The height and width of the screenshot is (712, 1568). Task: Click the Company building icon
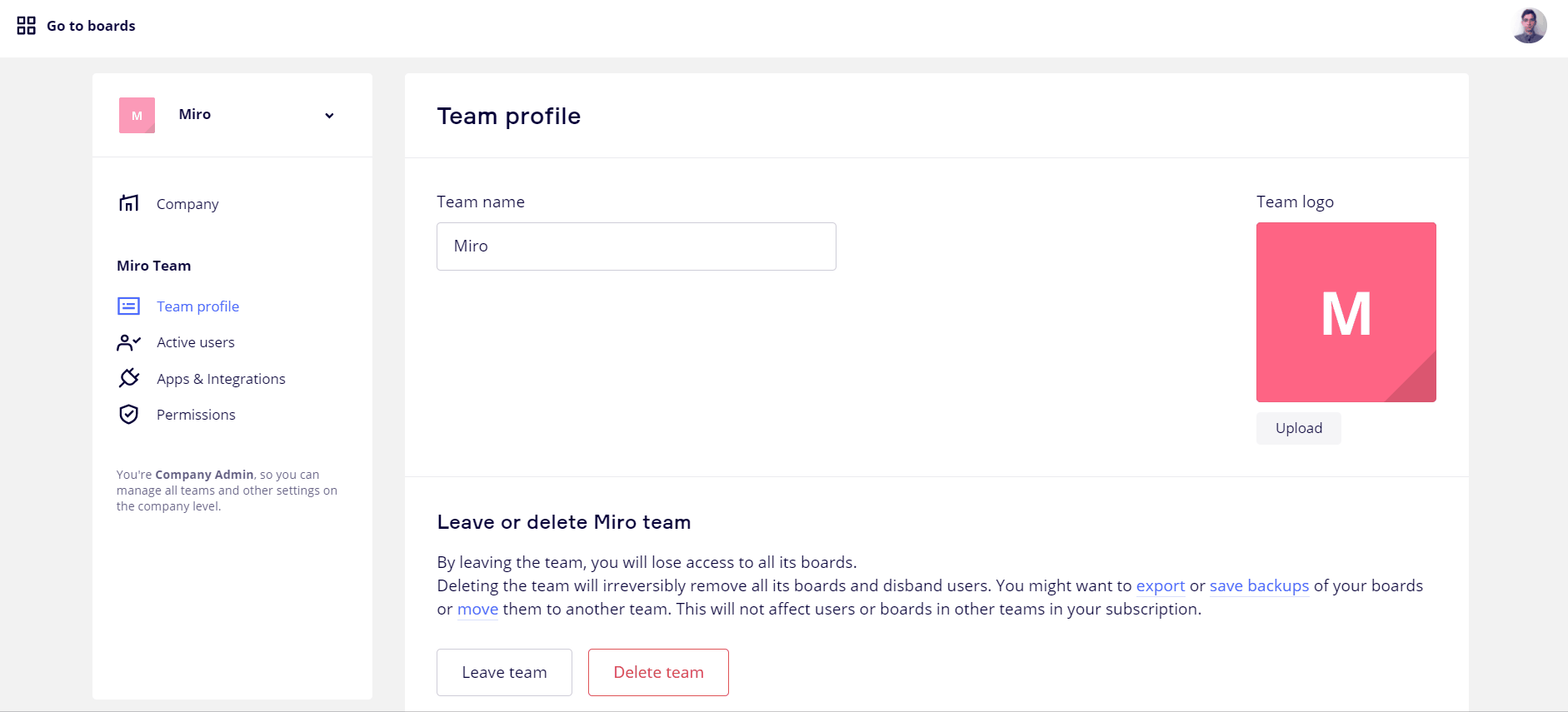coord(129,203)
